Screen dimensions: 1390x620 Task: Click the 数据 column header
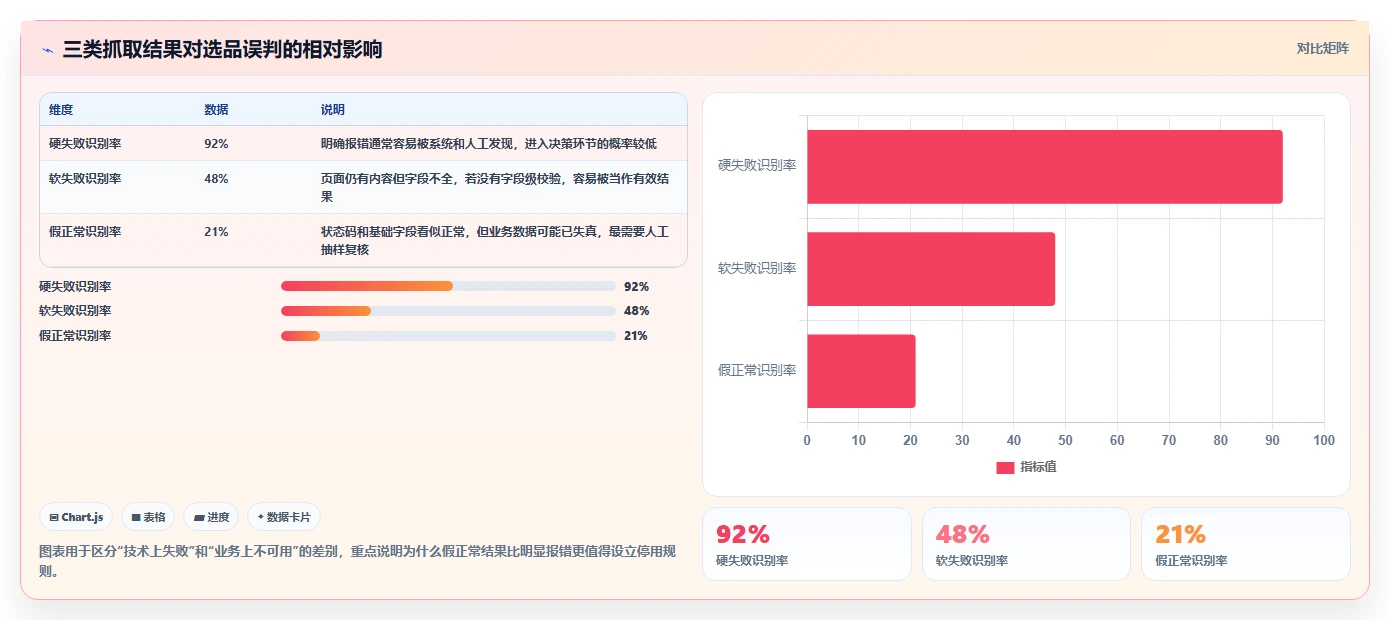click(x=216, y=110)
